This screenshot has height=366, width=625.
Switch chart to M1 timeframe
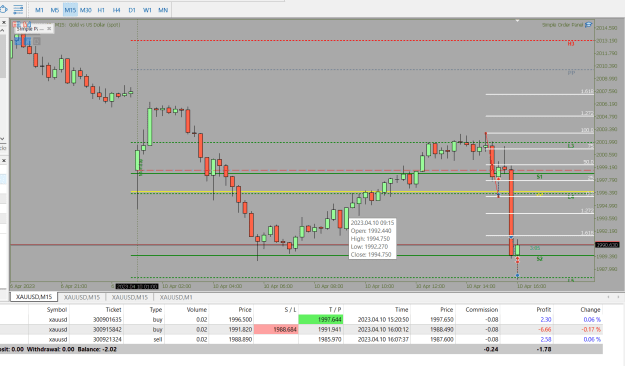pos(39,10)
